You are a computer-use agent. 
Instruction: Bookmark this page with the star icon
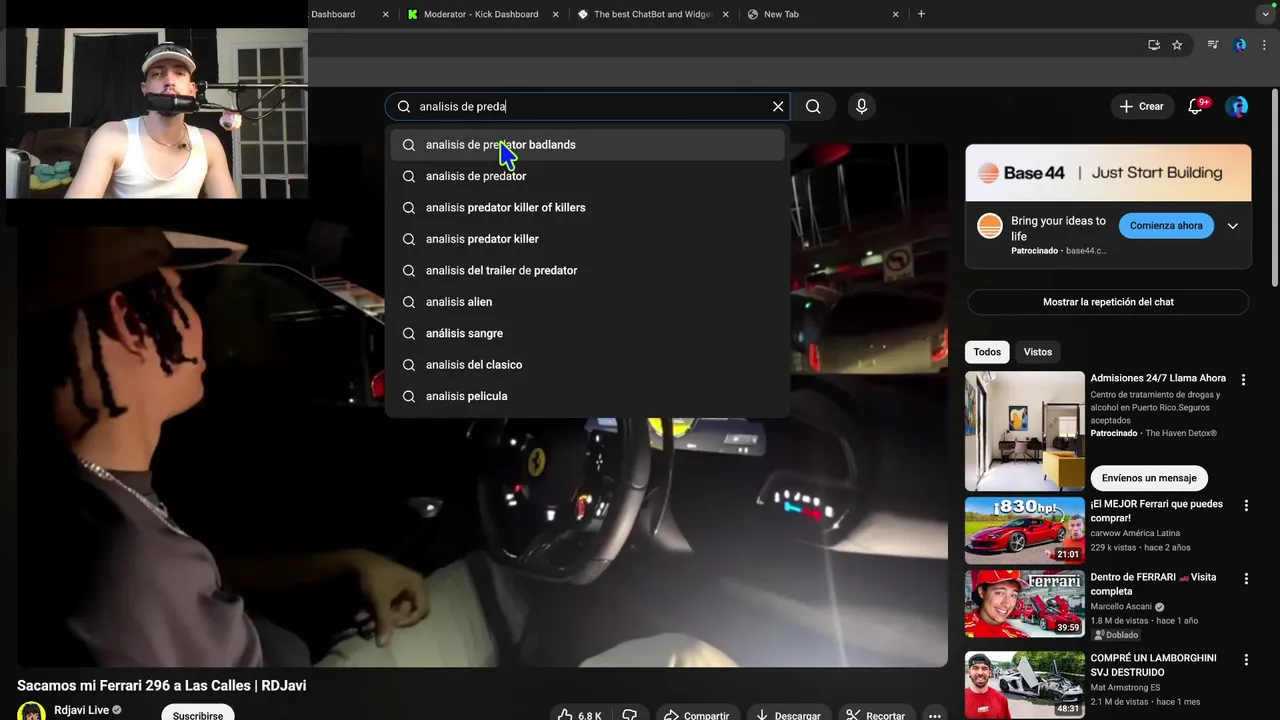[1177, 45]
